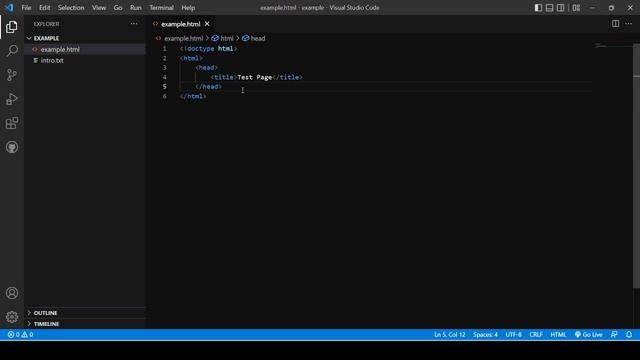The width and height of the screenshot is (640, 360).
Task: Click the opening <head> tag
Action: [x=207, y=68]
